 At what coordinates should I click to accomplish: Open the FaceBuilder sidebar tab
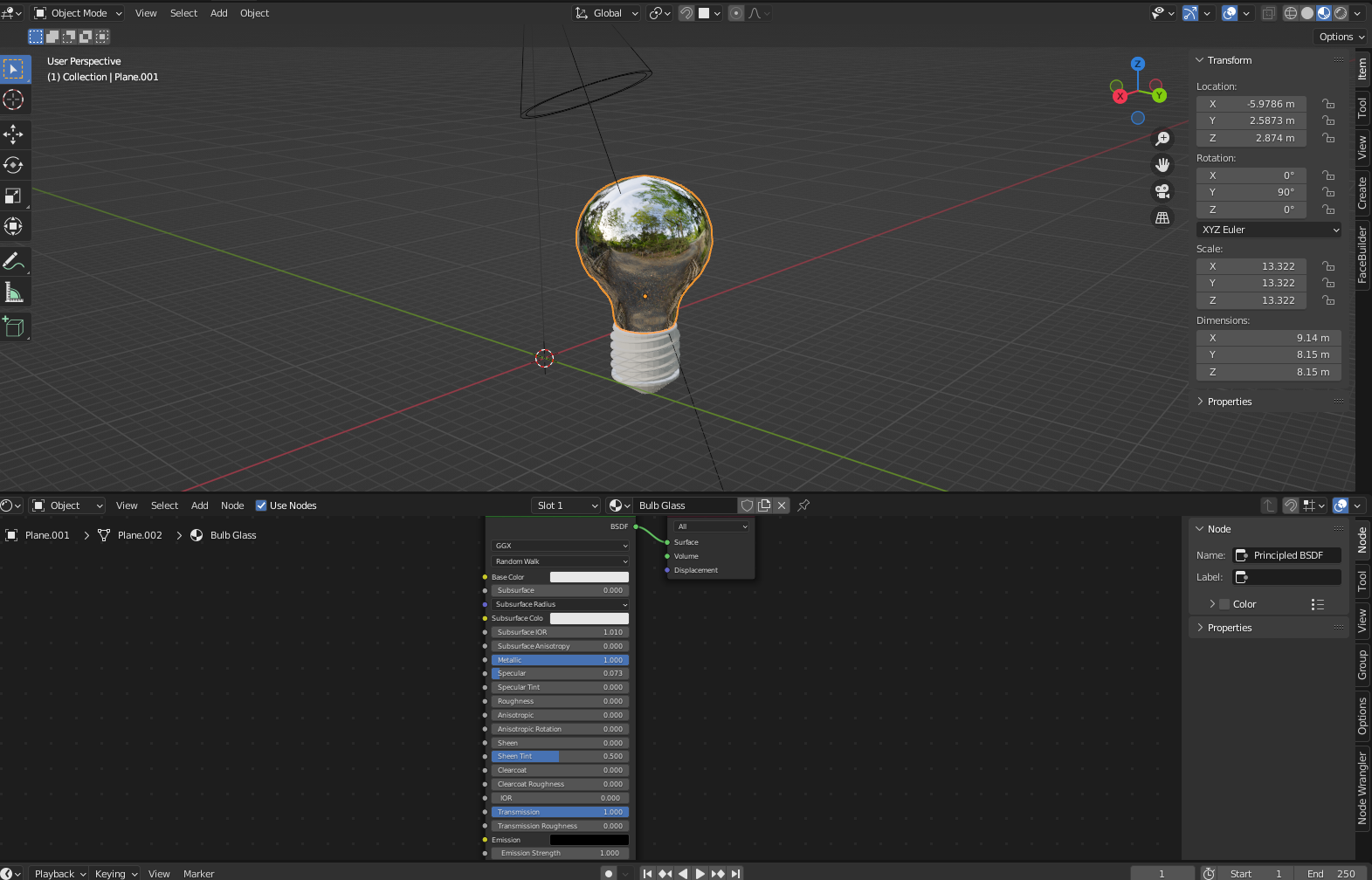point(1362,255)
